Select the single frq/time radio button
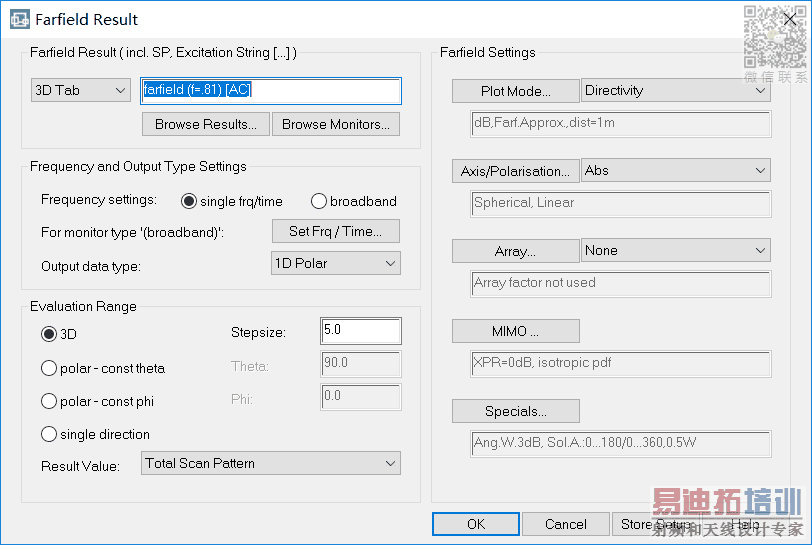This screenshot has height=545, width=812. tap(189, 201)
